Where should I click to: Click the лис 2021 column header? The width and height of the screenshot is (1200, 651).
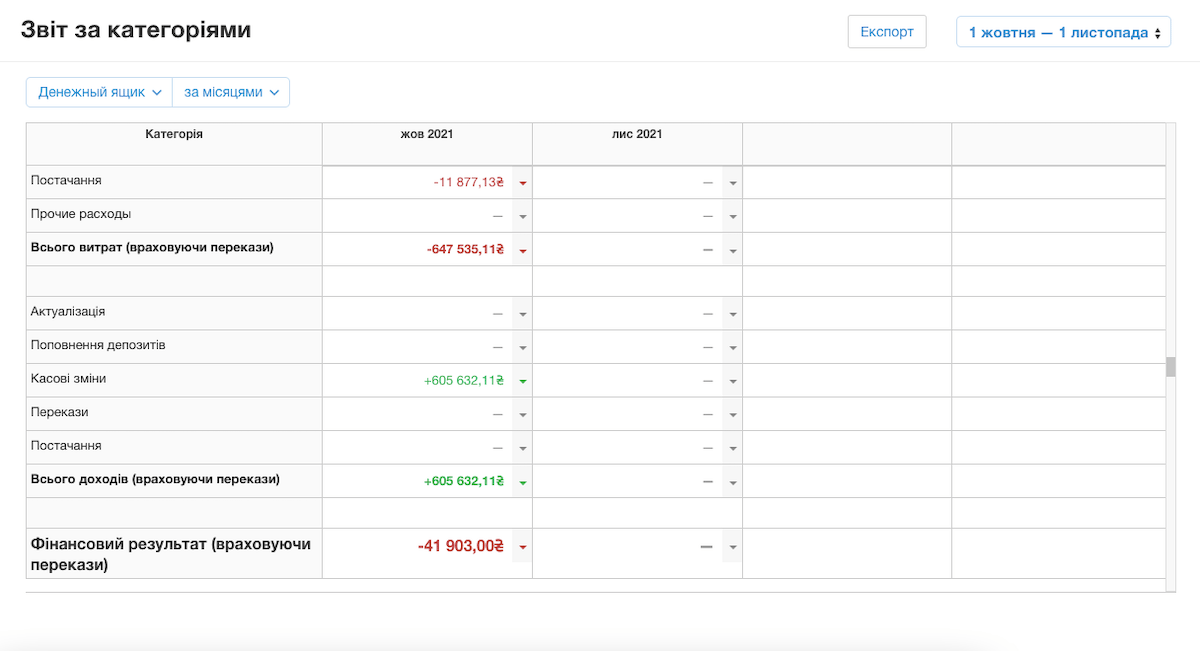click(637, 134)
